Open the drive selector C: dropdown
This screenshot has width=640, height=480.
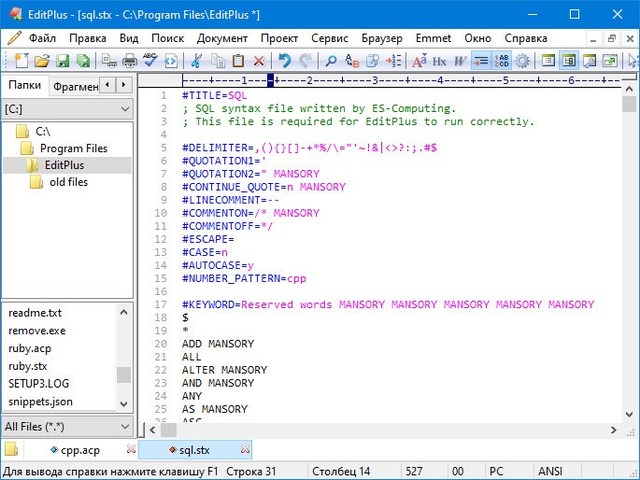[67, 108]
